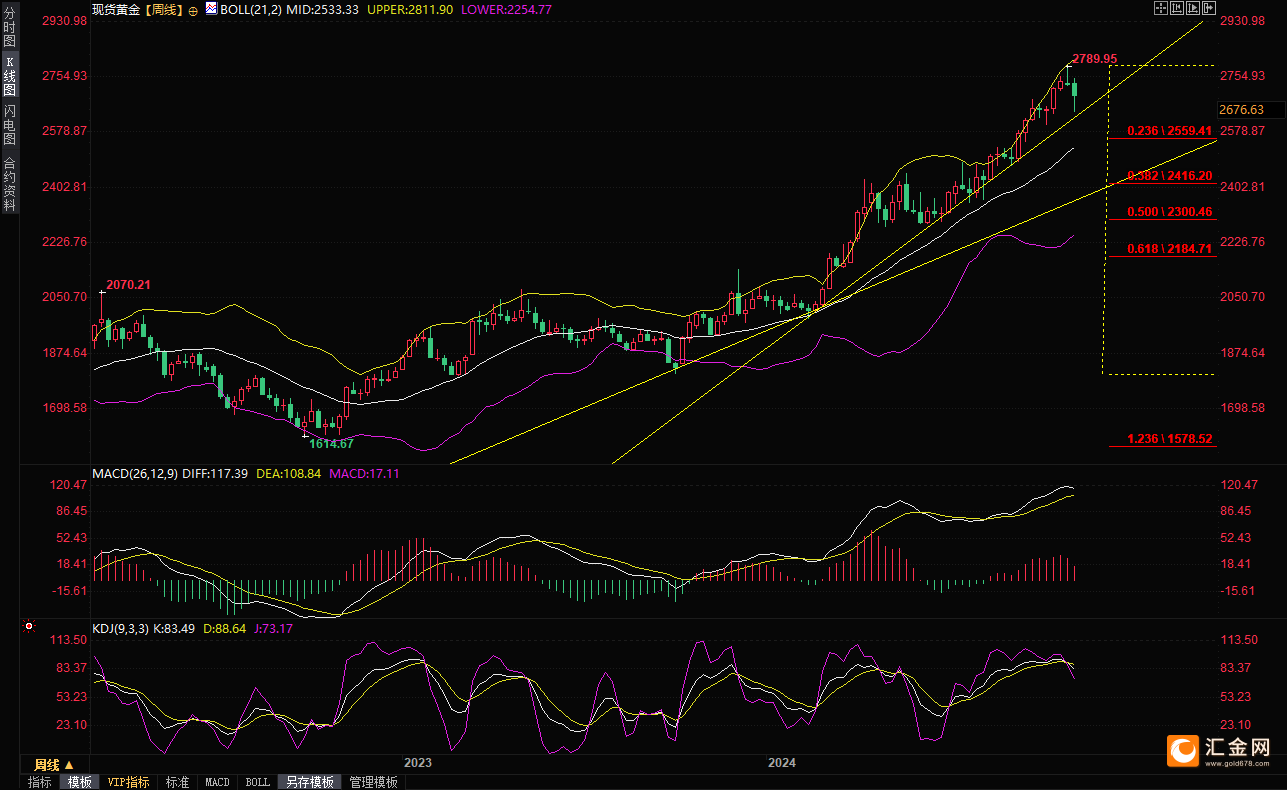Image resolution: width=1287 pixels, height=790 pixels.
Task: Click the 汇金网 logo
Action: click(x=1219, y=750)
